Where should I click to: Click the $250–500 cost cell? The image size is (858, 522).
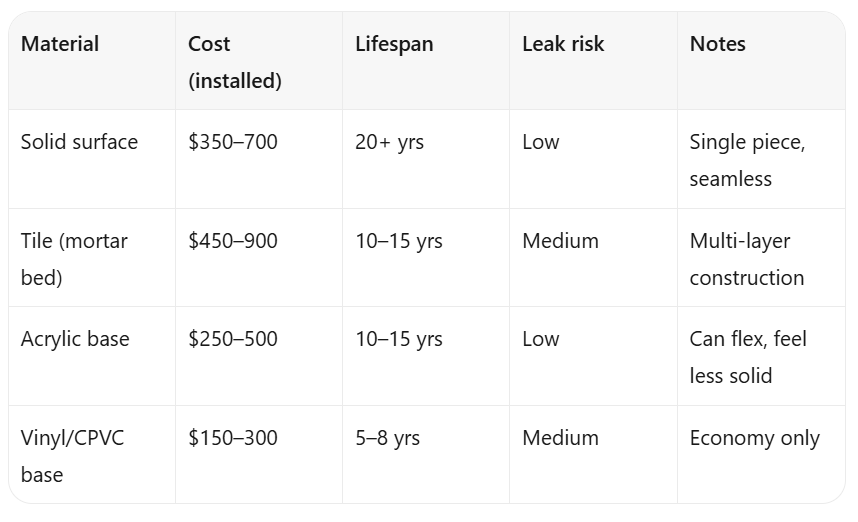259,356
